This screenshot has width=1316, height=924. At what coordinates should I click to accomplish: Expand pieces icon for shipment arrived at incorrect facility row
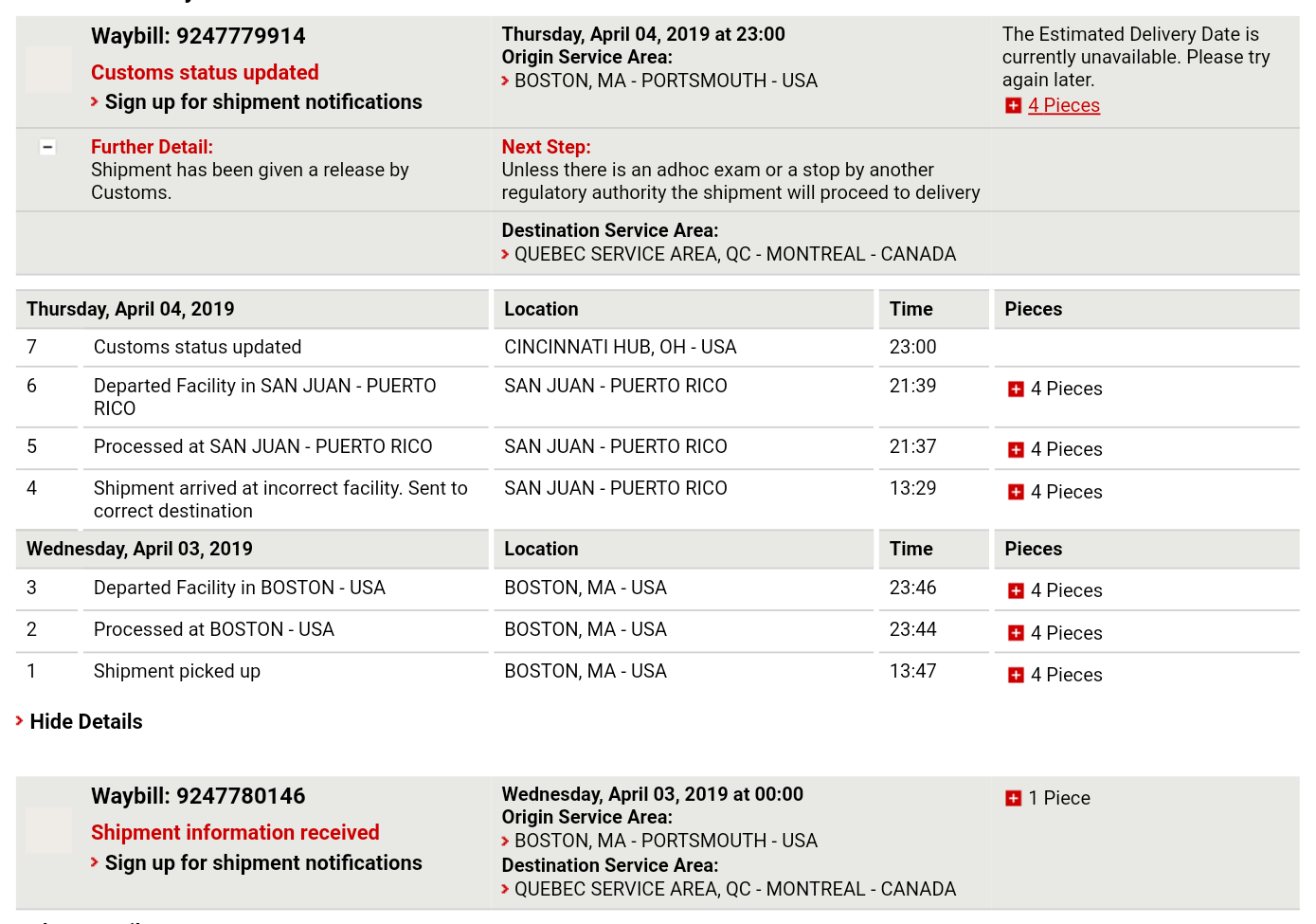1016,492
